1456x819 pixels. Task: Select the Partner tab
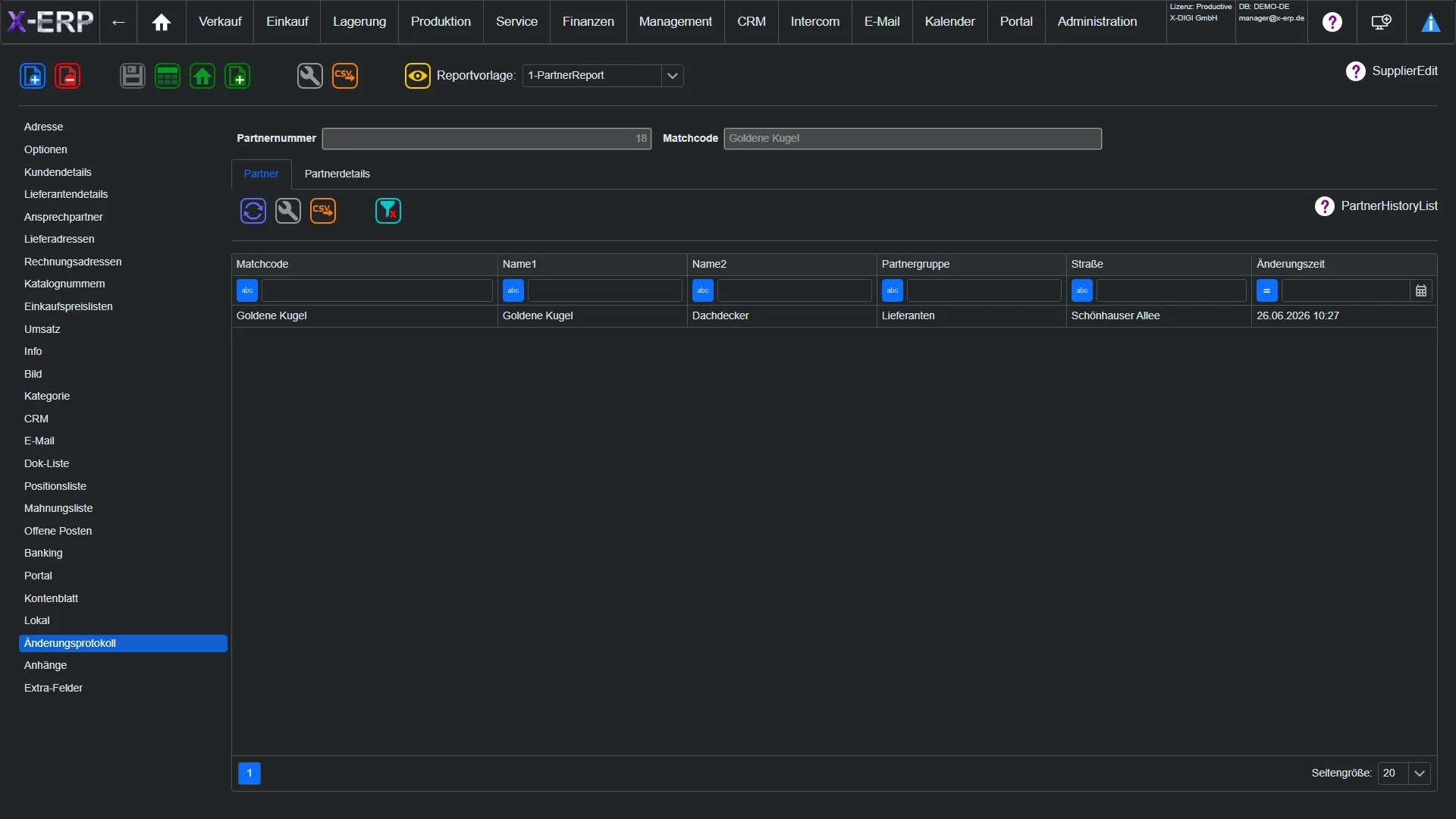click(262, 174)
